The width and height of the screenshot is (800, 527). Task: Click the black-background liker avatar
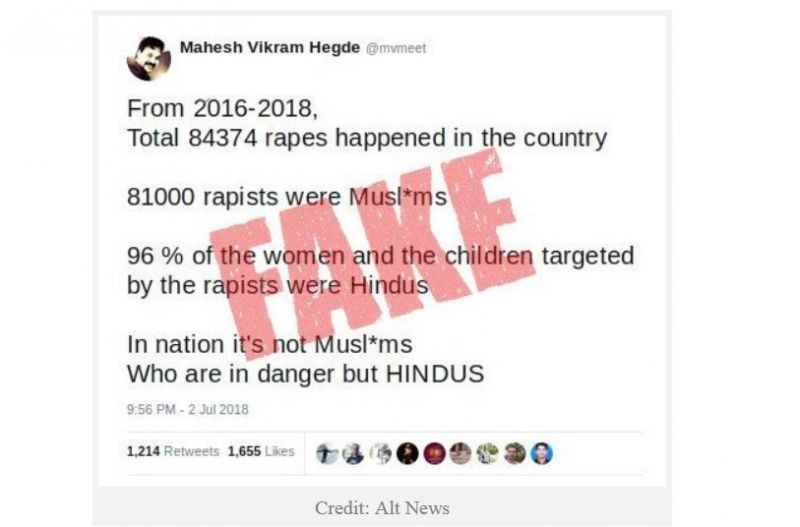(x=407, y=453)
